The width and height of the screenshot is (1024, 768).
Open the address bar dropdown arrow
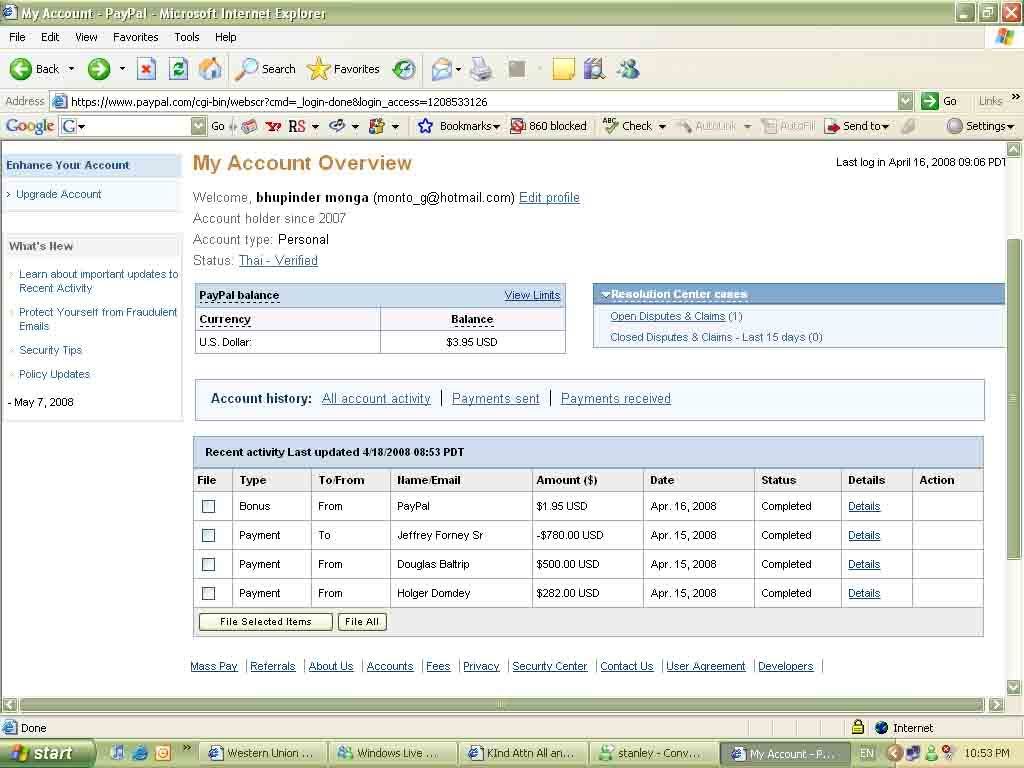coord(905,101)
